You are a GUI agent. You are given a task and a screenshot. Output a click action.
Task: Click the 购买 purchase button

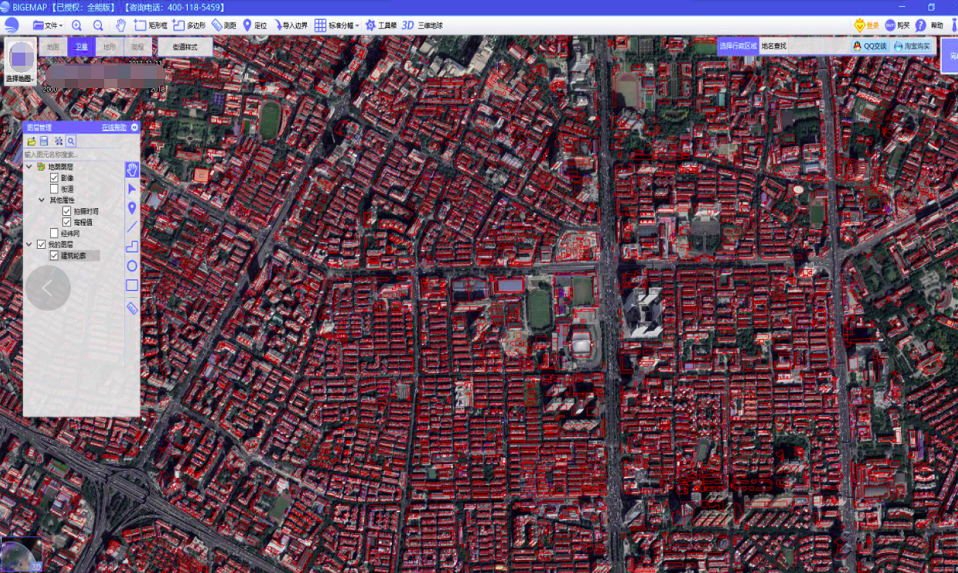coord(897,25)
